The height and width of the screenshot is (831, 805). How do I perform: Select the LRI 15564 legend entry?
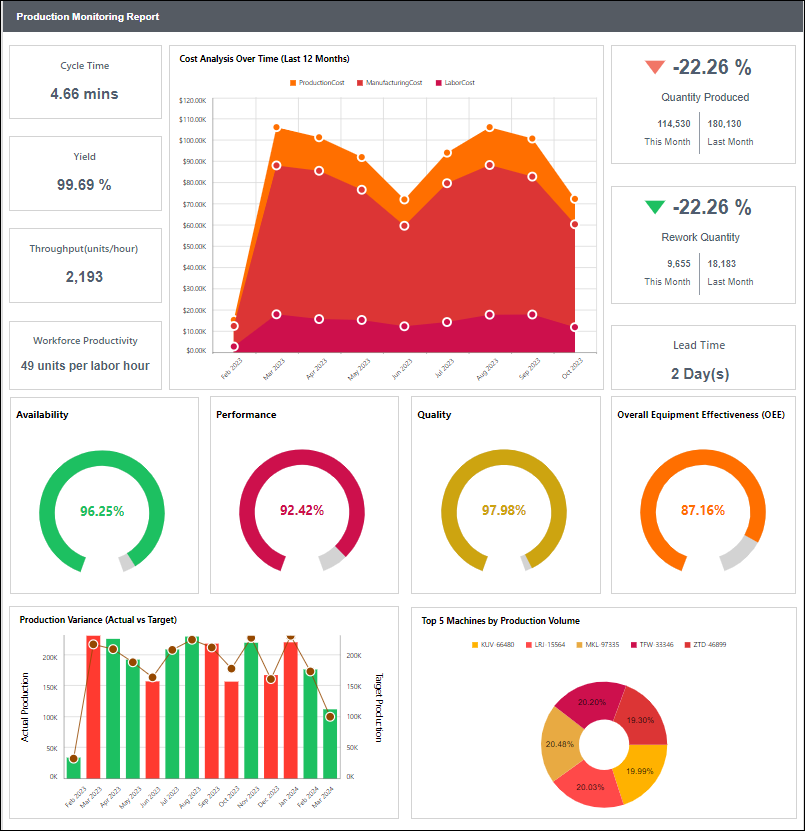(545, 644)
